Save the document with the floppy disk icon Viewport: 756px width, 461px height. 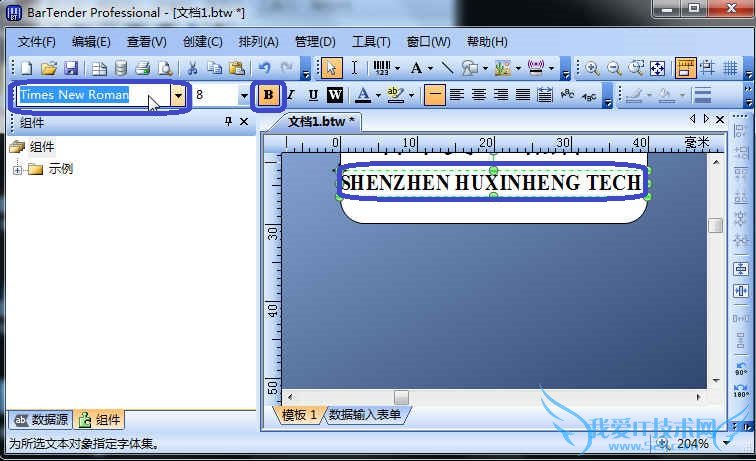pyautogui.click(x=71, y=68)
